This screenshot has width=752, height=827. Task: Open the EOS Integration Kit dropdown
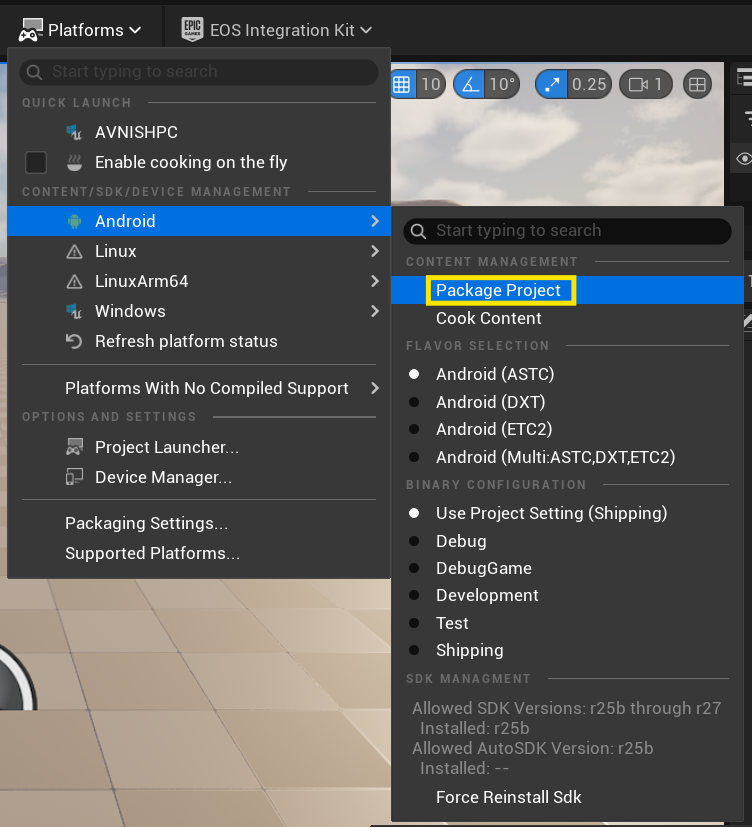point(276,30)
